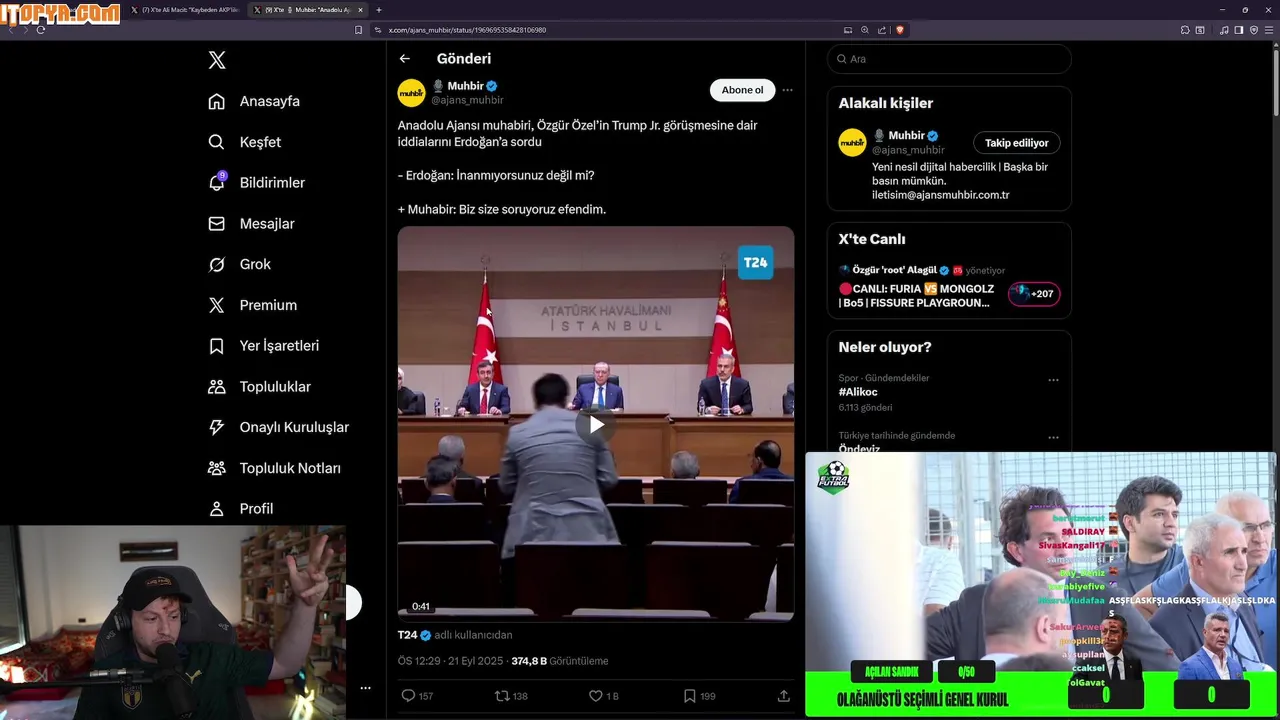Click the Takip ediliyor following button
The width and height of the screenshot is (1280, 720).
click(1016, 143)
